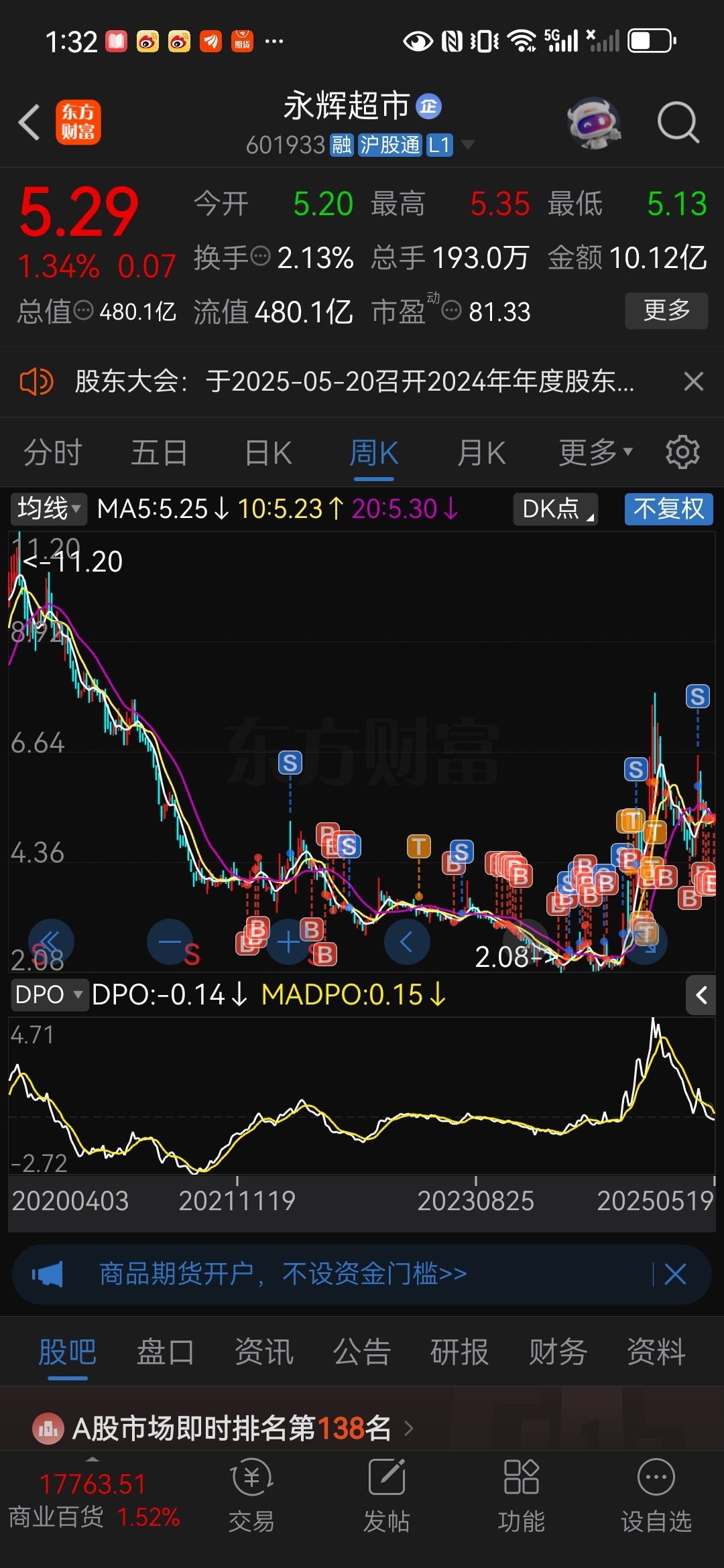Switch to 研报 tab

(x=459, y=1352)
